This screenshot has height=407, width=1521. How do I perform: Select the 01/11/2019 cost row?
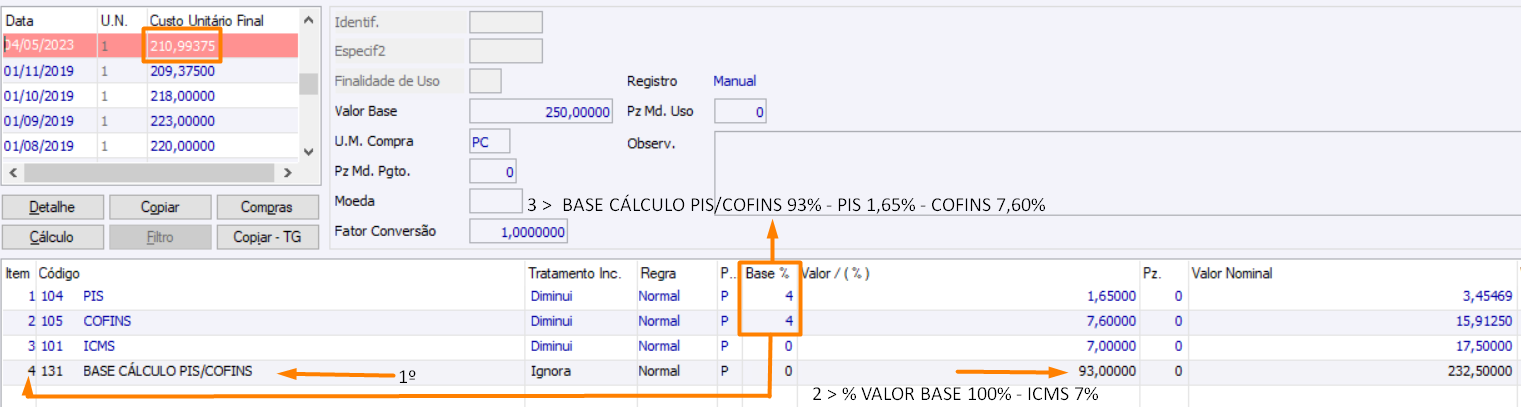[150, 71]
